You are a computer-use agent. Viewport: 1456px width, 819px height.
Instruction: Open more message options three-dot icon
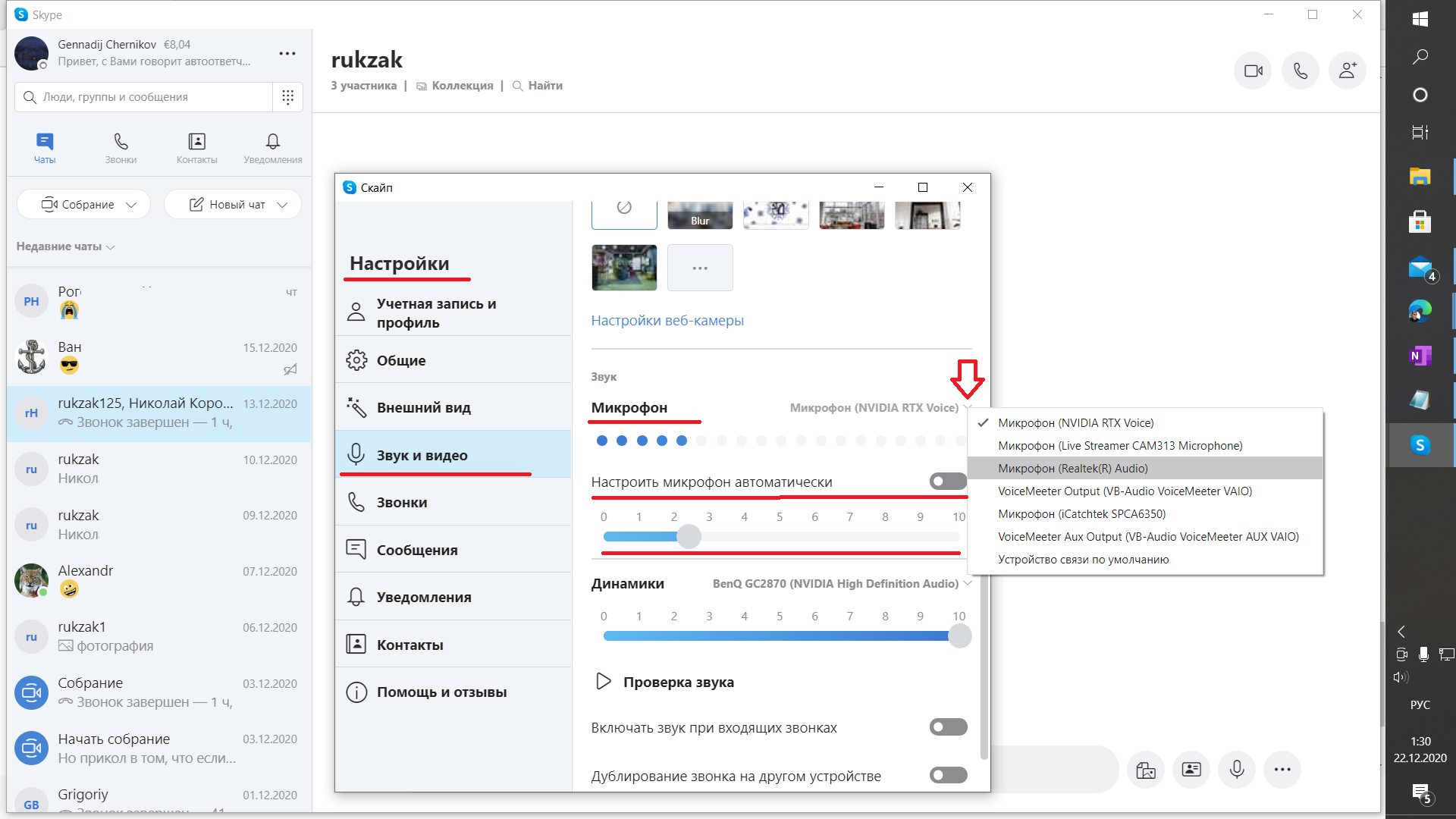(x=1282, y=770)
